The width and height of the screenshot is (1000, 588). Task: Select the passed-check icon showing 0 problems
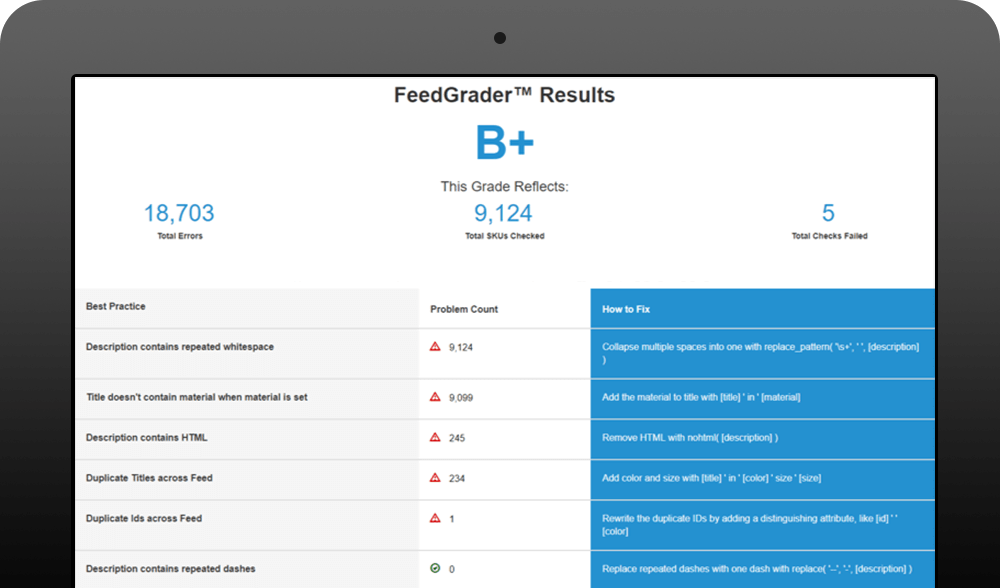click(x=433, y=566)
